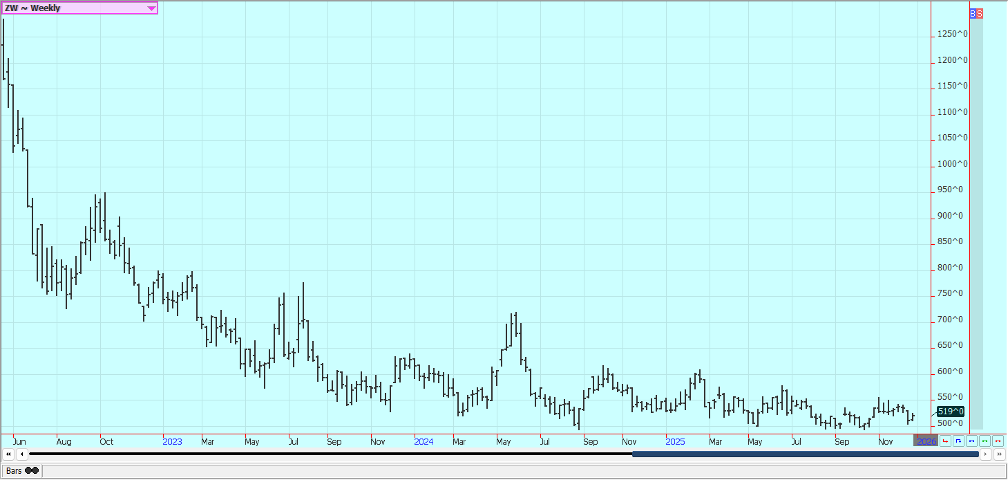Jump to the most recent chart data

998,454
